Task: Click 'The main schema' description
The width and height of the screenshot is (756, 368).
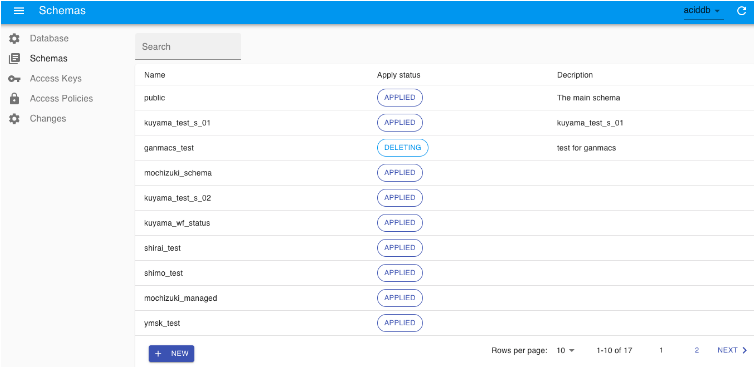Action: 588,98
